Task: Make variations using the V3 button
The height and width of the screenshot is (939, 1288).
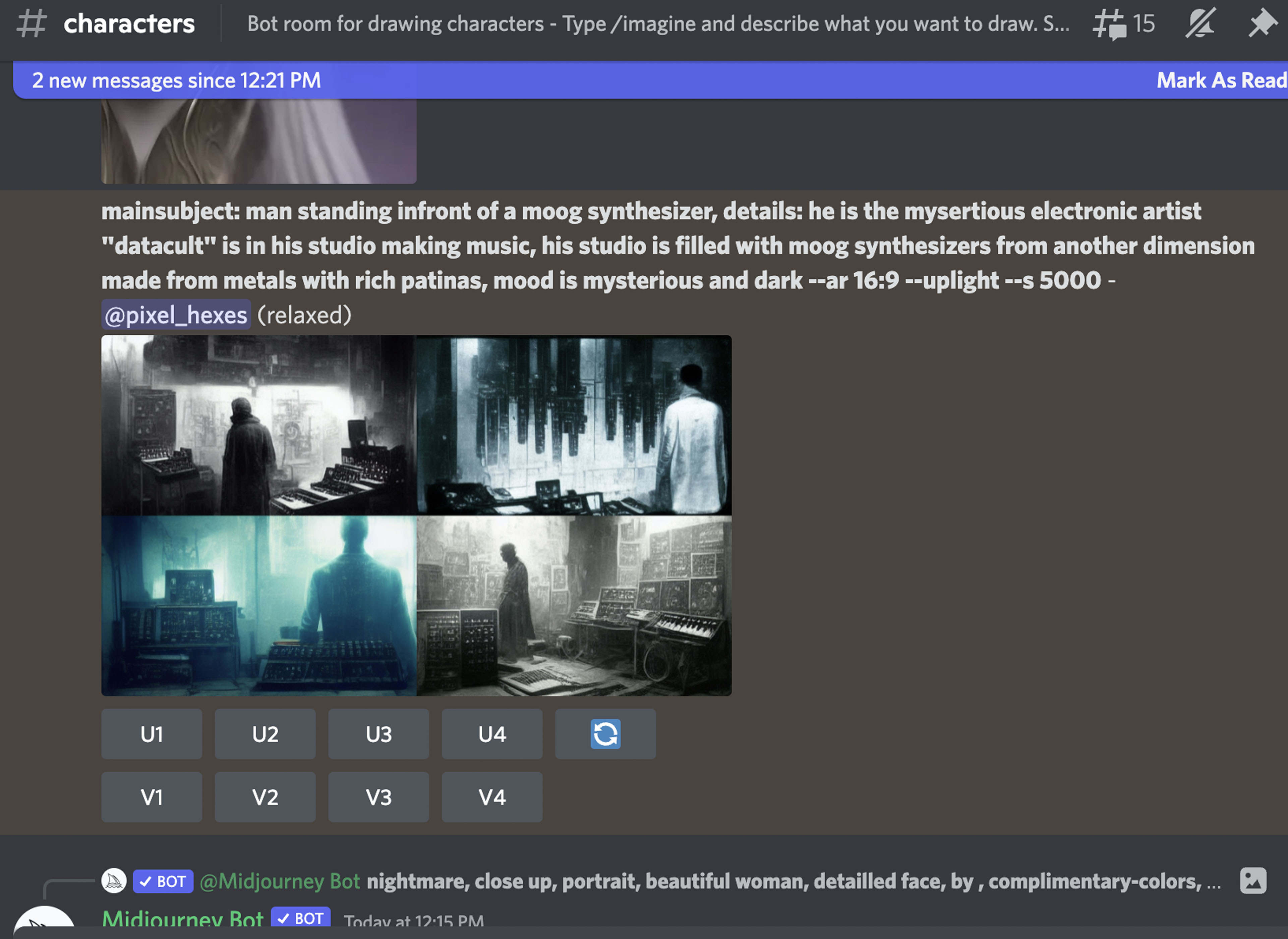Action: pyautogui.click(x=378, y=797)
